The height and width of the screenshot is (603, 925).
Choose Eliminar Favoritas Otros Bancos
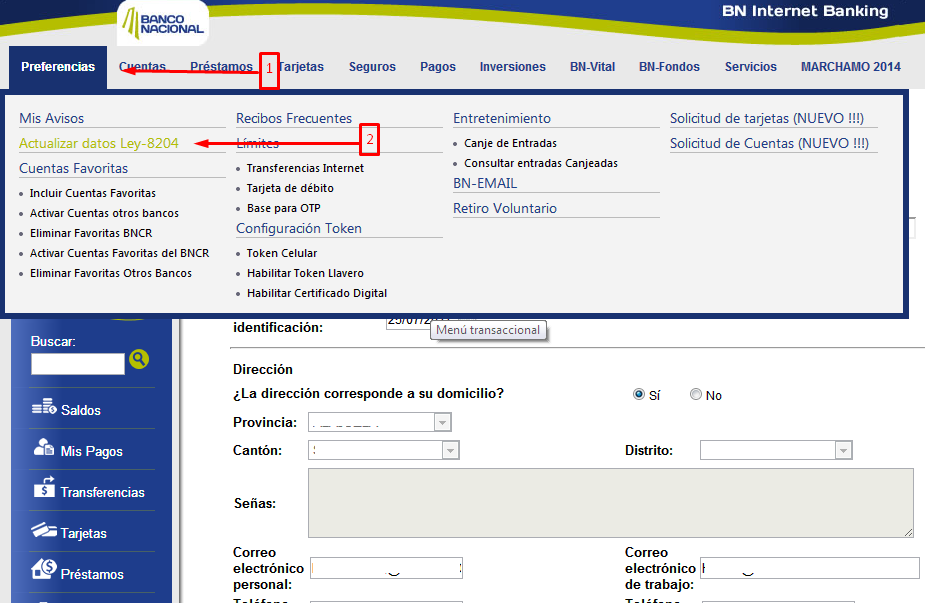point(111,273)
